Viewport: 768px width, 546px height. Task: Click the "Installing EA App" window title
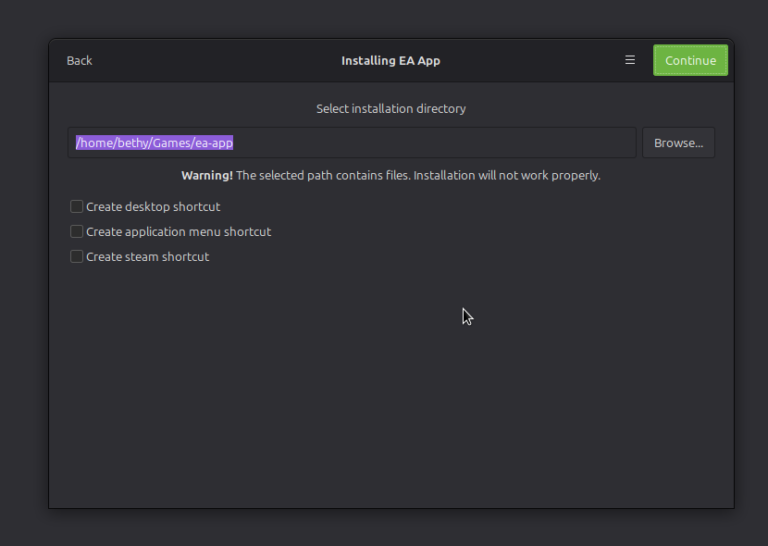tap(390, 60)
